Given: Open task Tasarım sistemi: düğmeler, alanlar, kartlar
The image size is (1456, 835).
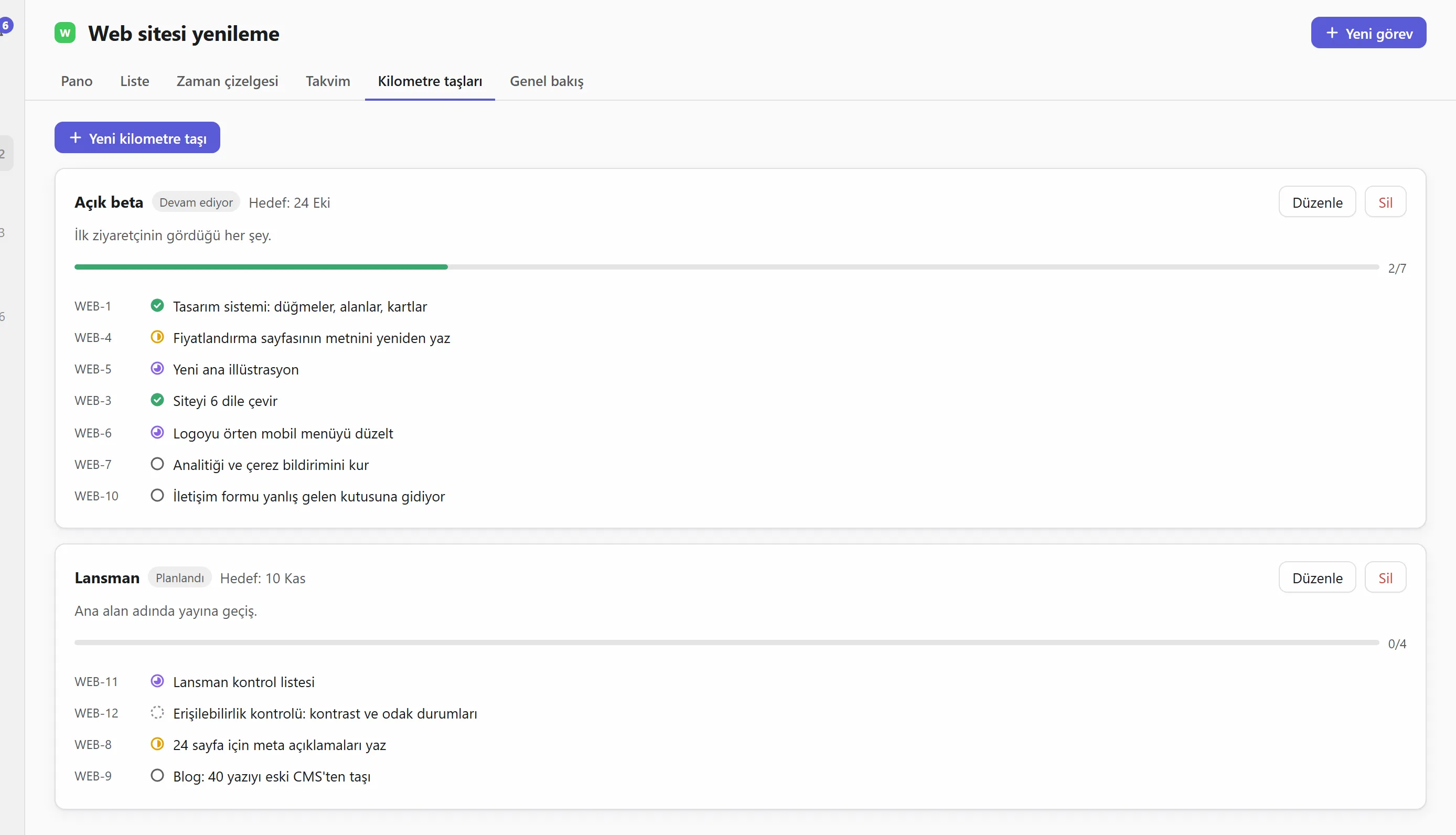Looking at the screenshot, I should [300, 307].
